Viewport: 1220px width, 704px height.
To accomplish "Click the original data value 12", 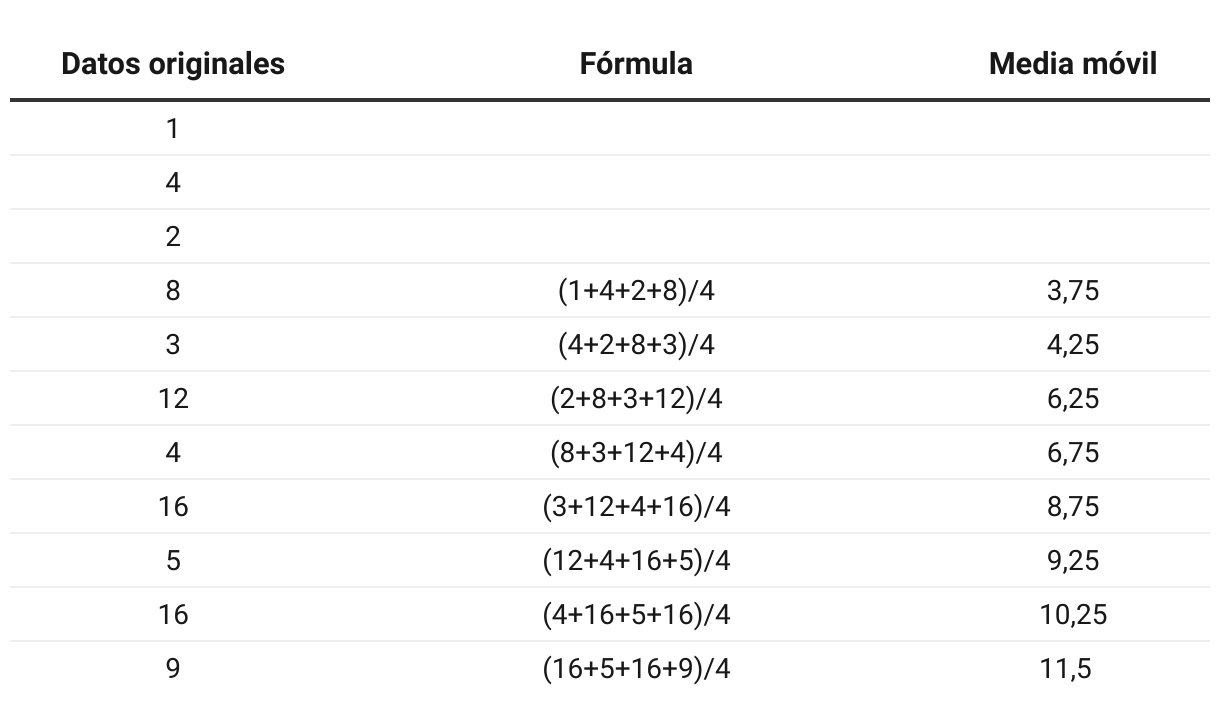I will click(173, 399).
